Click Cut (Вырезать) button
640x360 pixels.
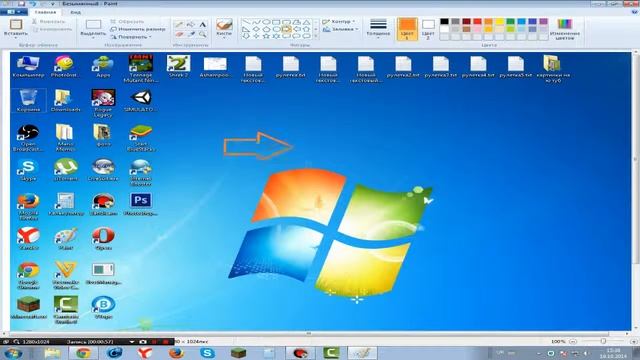[x=49, y=21]
